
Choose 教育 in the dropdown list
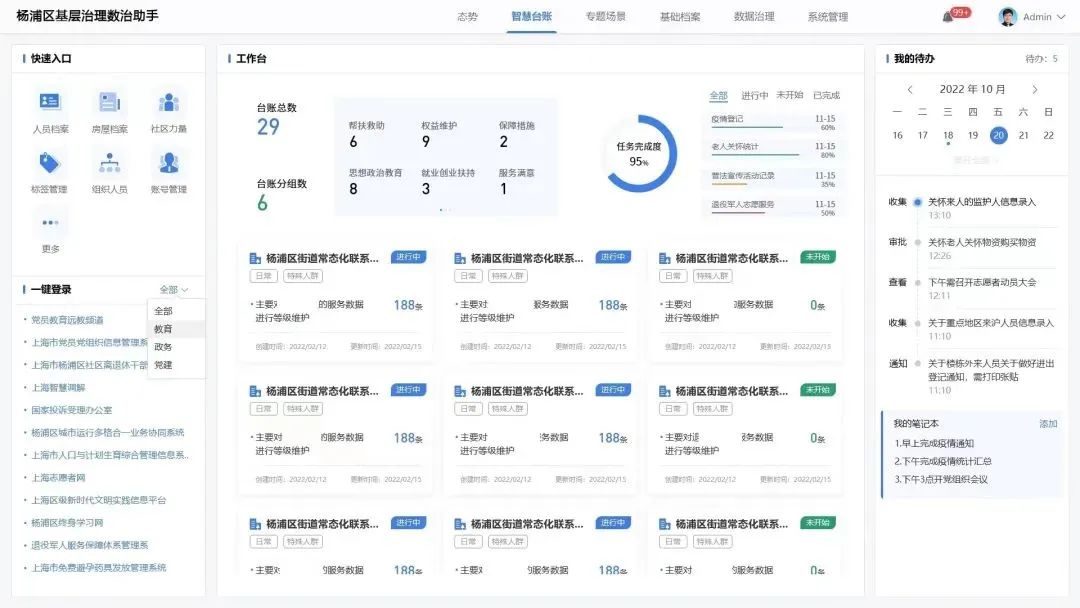[x=163, y=329]
